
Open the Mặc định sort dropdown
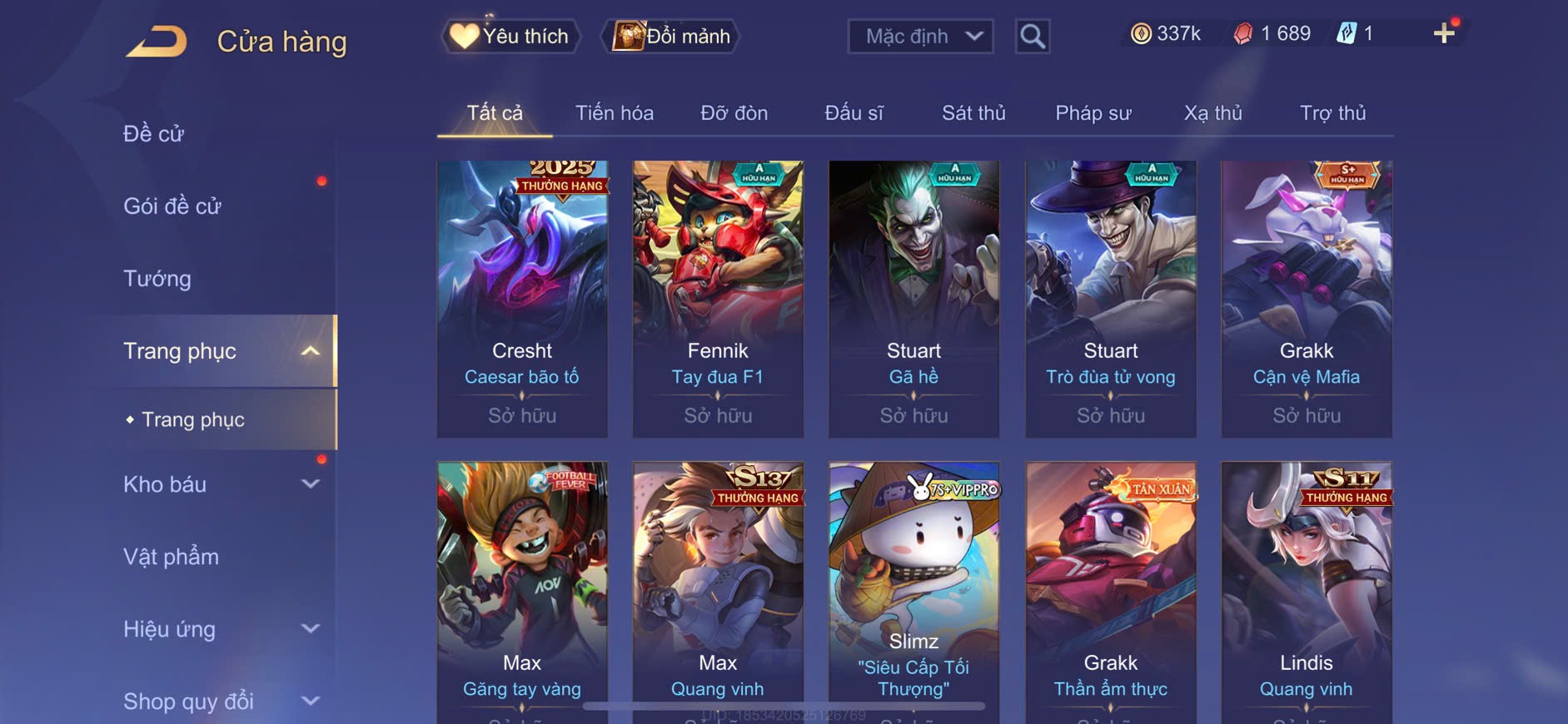(921, 37)
